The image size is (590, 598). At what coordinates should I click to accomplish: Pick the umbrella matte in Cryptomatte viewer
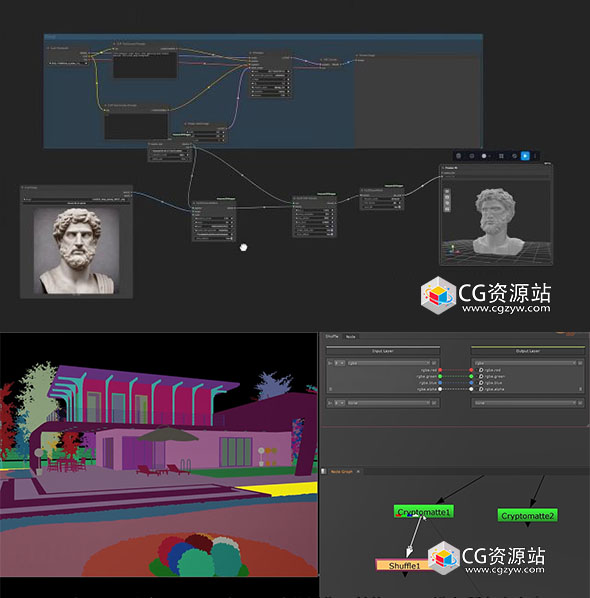click(x=167, y=435)
